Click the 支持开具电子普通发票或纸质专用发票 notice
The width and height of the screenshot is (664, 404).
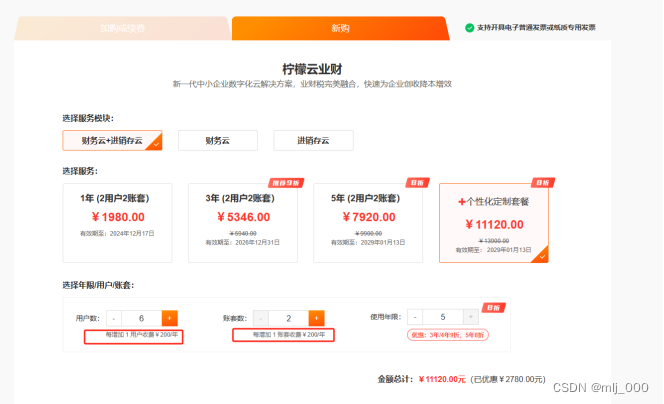pos(536,28)
